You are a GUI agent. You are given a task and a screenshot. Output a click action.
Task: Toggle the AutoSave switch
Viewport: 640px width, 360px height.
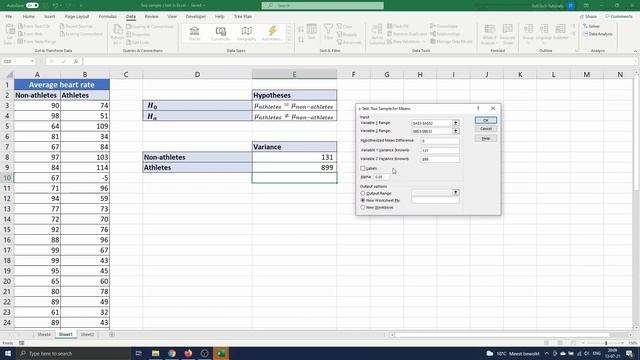[32, 5]
